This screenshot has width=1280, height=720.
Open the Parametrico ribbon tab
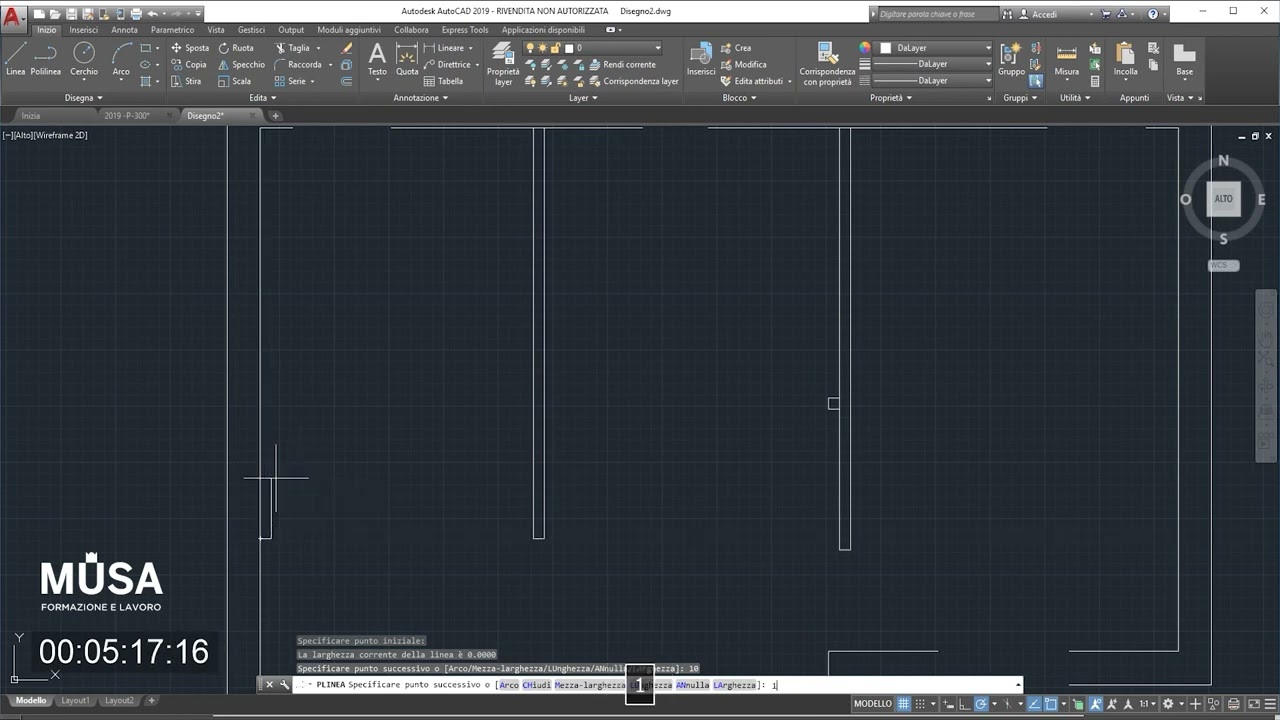[x=172, y=30]
